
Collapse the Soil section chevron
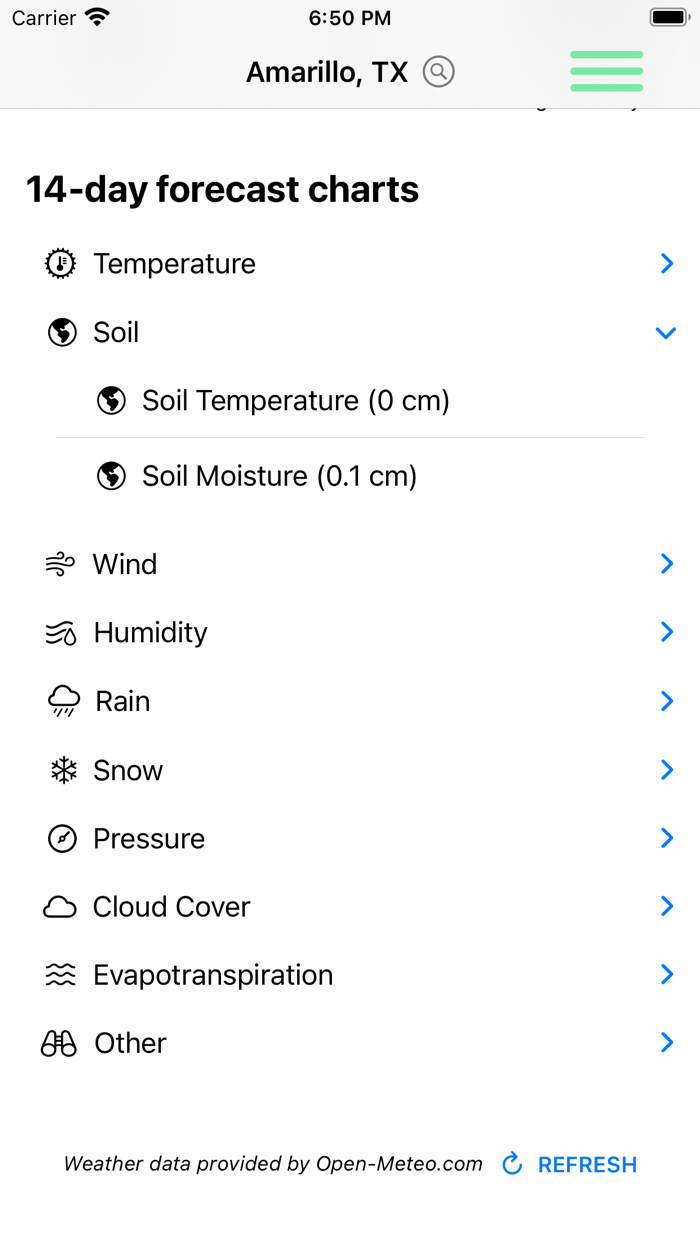(x=666, y=332)
